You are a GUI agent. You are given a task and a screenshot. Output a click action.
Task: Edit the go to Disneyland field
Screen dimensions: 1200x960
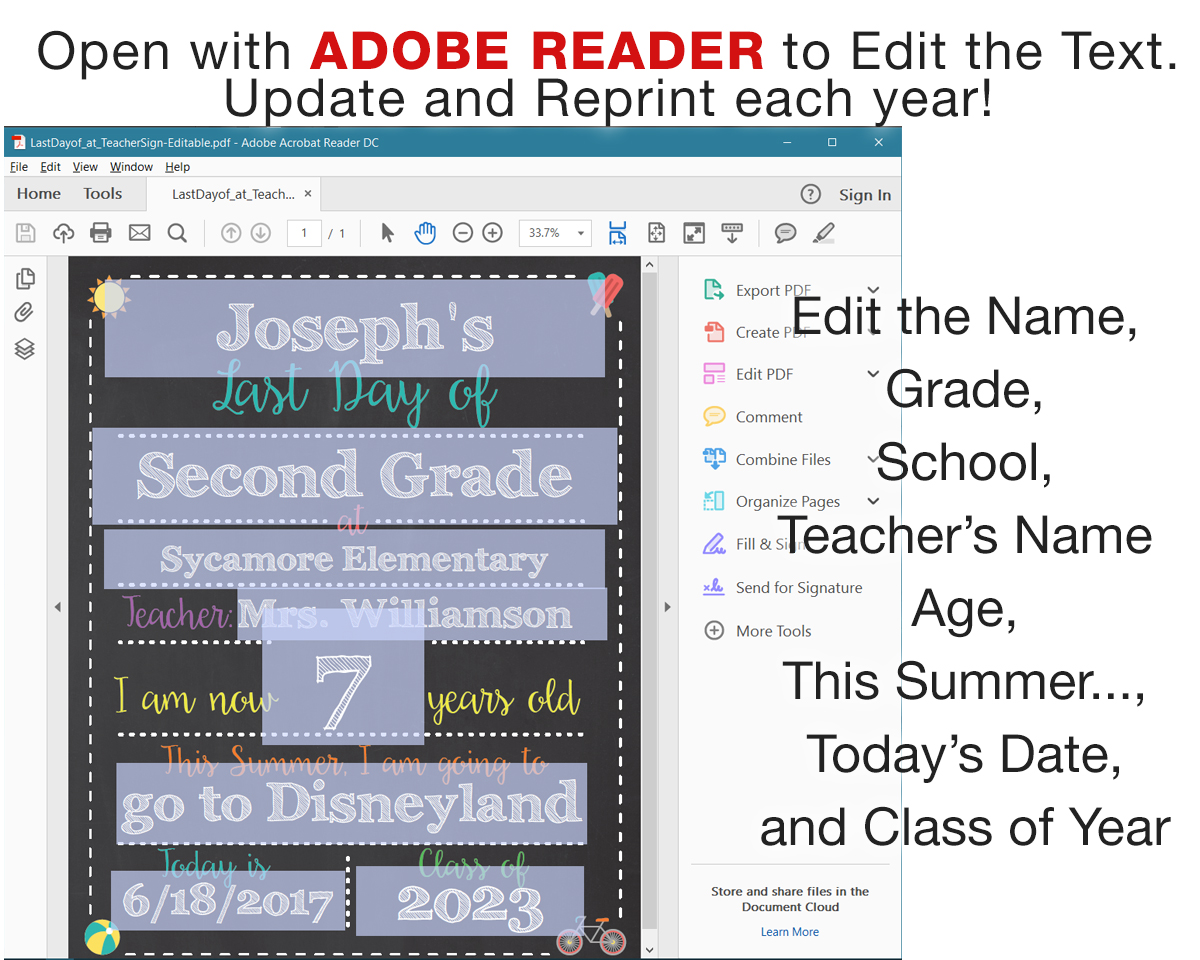pyautogui.click(x=352, y=803)
